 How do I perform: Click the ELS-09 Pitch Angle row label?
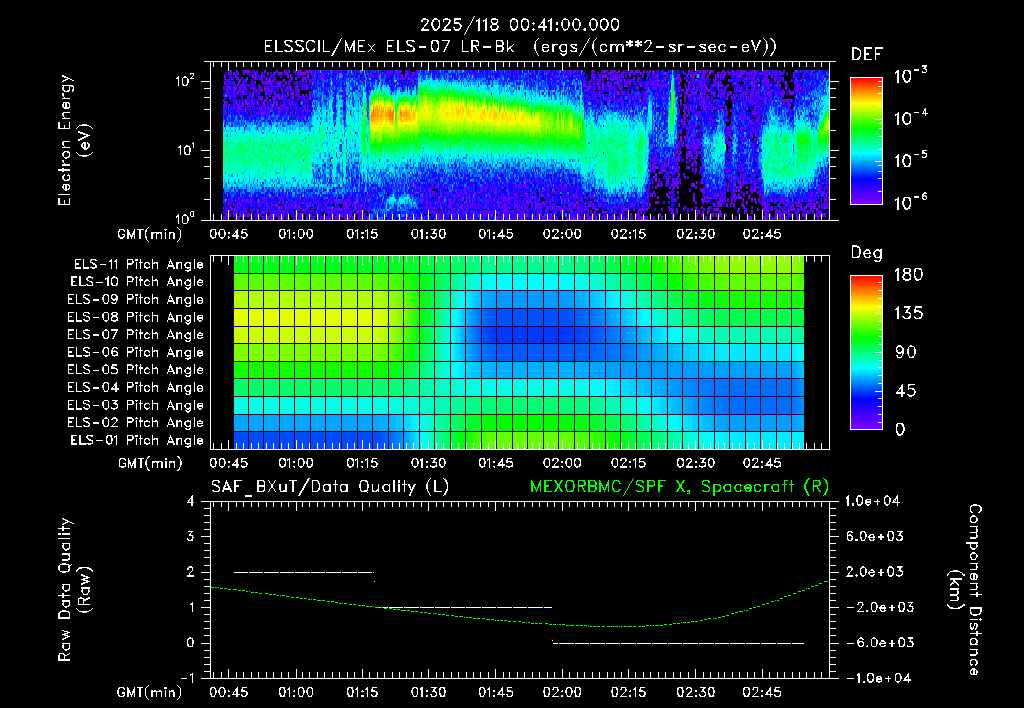[135, 300]
